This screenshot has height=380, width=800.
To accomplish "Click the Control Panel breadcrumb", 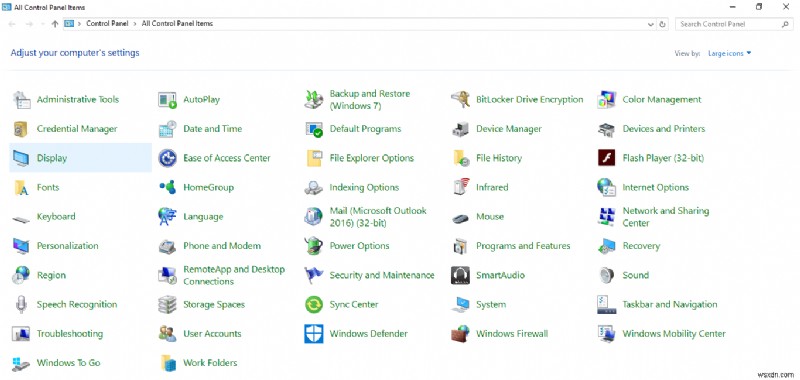I will click(x=107, y=23).
